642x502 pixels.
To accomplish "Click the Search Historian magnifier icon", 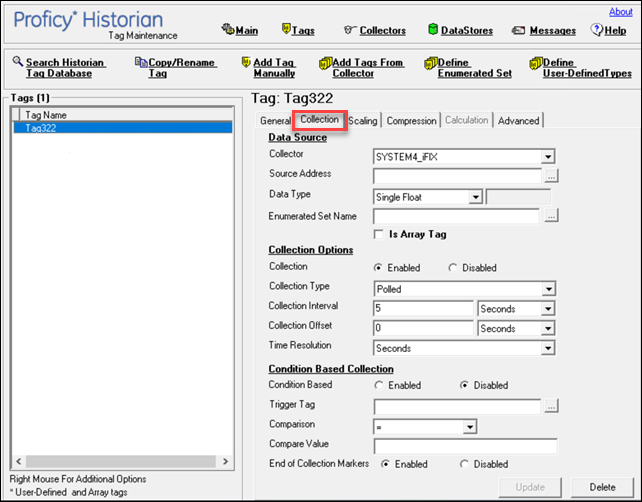I will point(17,61).
